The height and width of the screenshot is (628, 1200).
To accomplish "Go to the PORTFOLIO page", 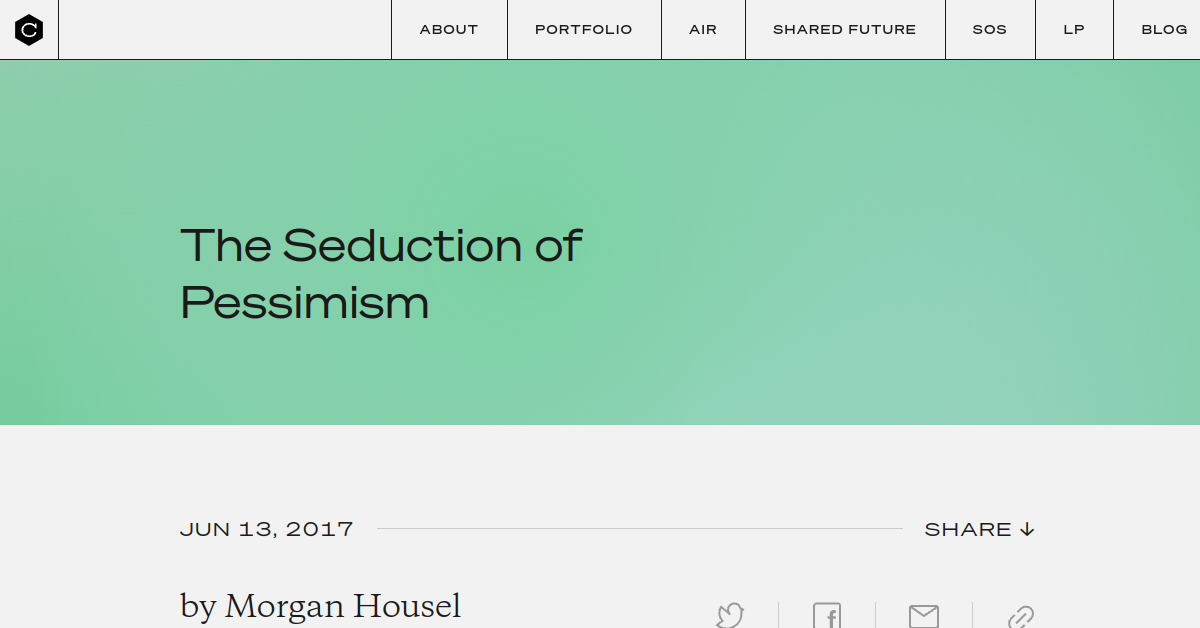I will tap(584, 30).
